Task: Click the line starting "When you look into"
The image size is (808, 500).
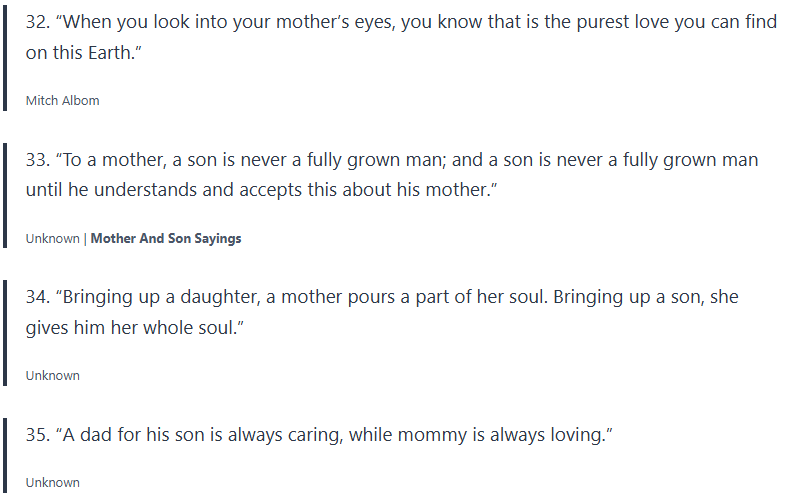Action: coord(400,22)
